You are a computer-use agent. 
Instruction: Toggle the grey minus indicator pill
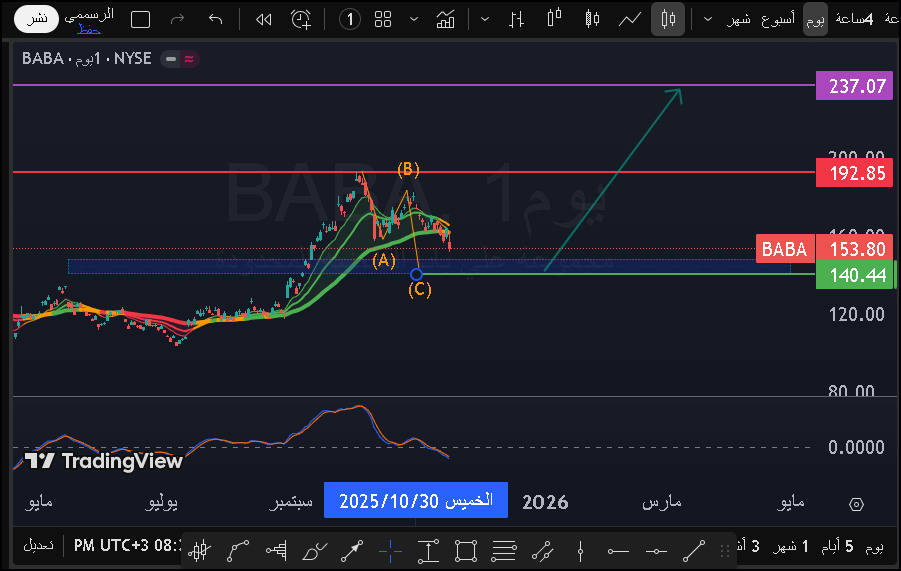(171, 59)
